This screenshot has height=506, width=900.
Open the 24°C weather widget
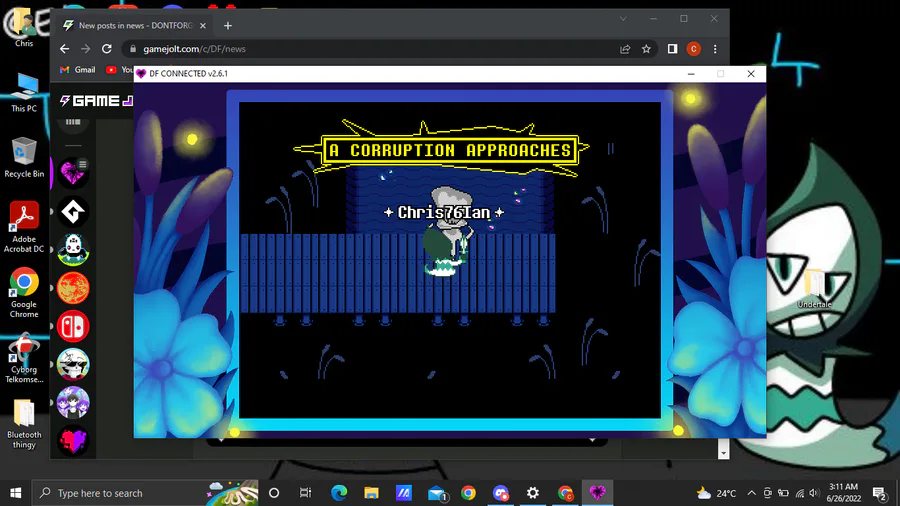pyautogui.click(x=716, y=493)
